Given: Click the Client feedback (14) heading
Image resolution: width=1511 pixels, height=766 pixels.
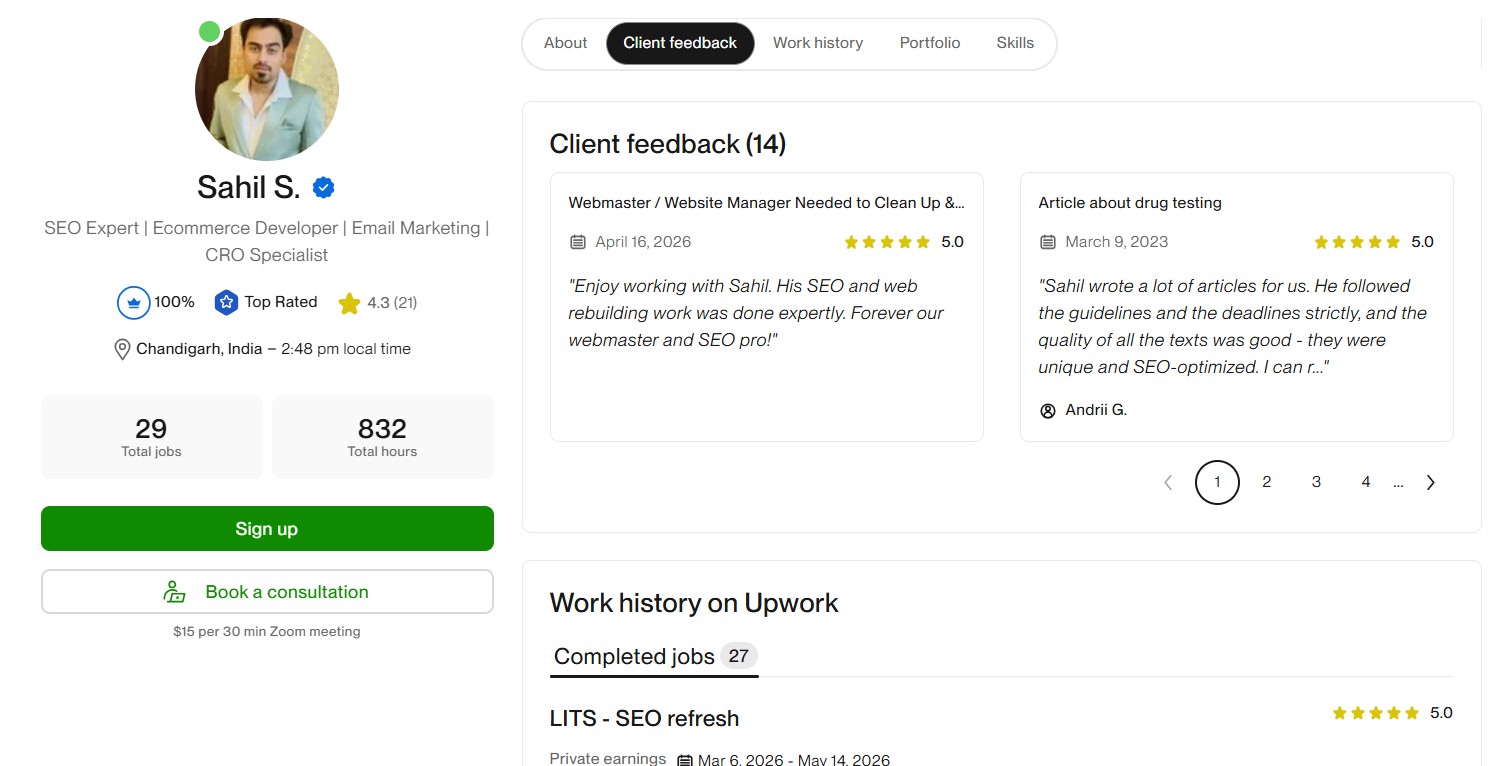Looking at the screenshot, I should [x=668, y=144].
